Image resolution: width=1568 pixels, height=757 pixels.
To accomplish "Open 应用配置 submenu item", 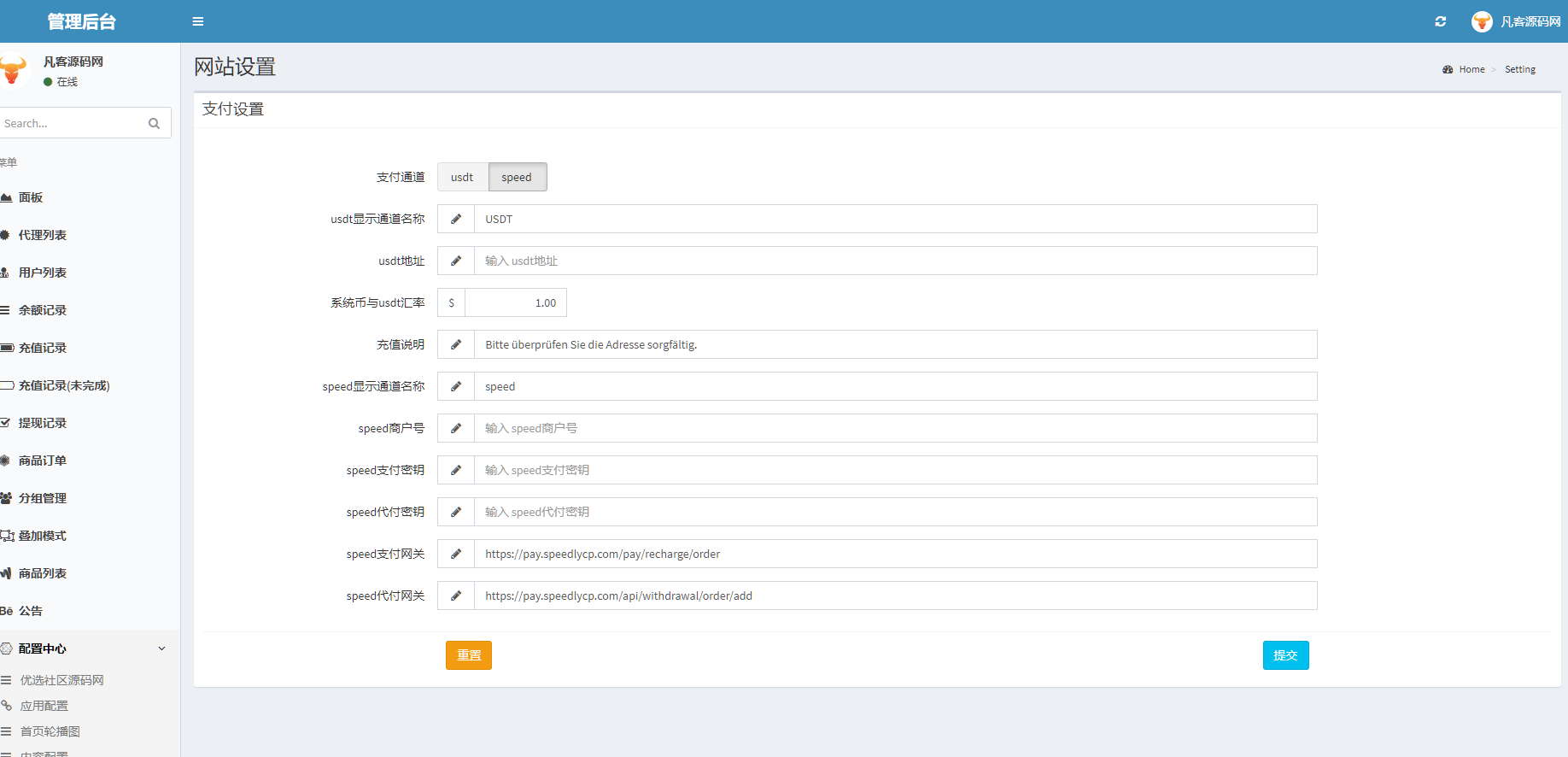I will point(44,706).
